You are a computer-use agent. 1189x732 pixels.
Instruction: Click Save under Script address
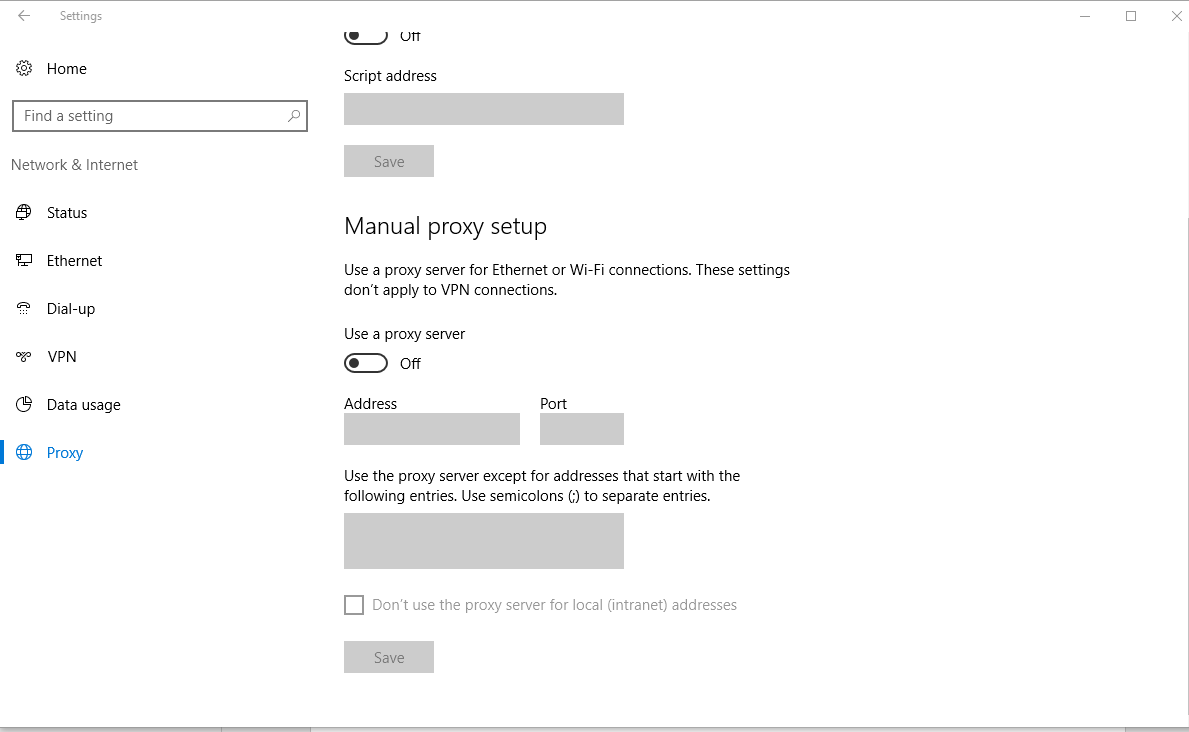[x=389, y=161]
